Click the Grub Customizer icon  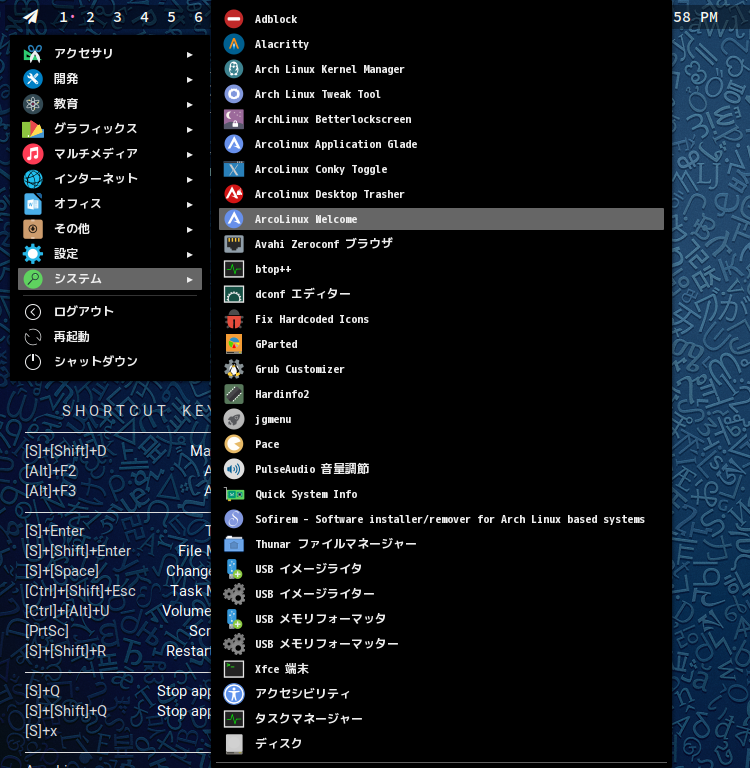(x=234, y=369)
